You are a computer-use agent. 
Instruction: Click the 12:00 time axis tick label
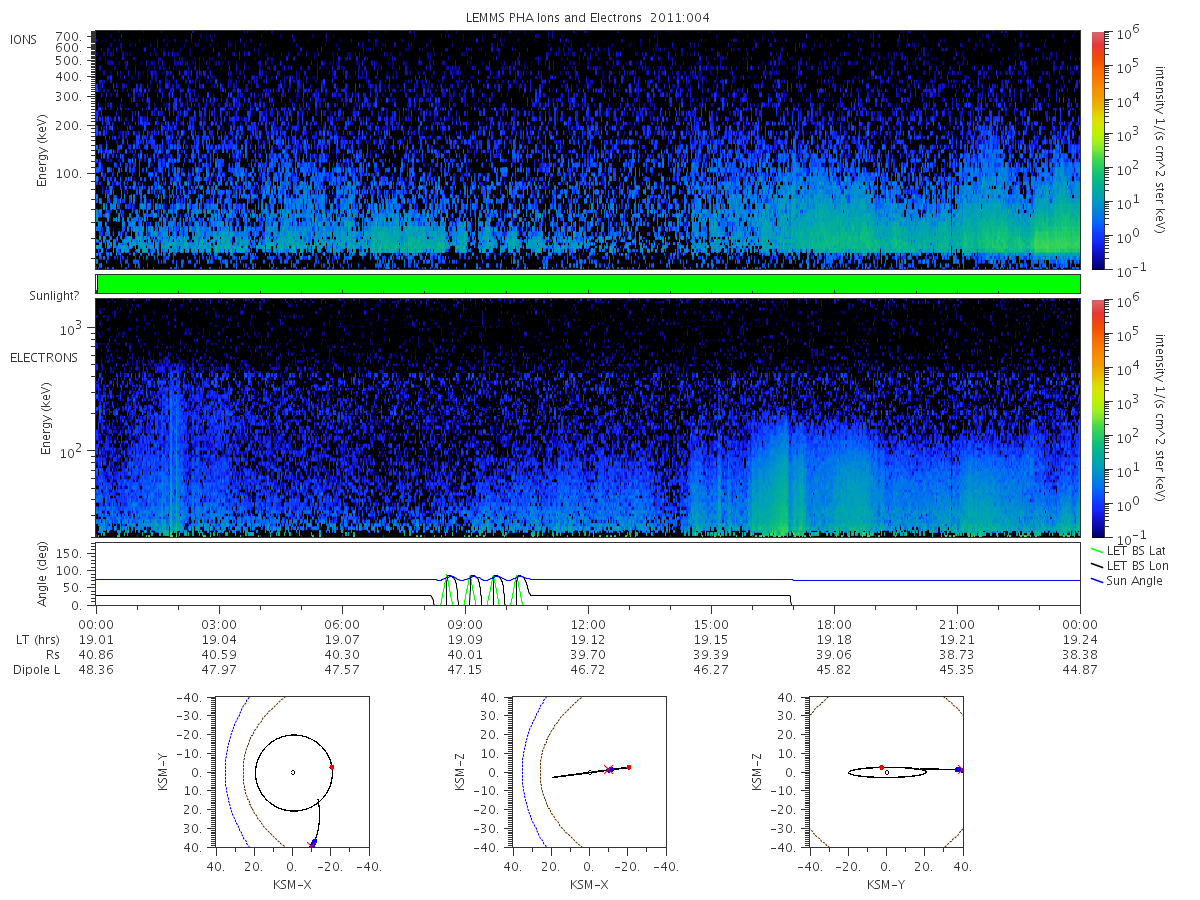(588, 622)
